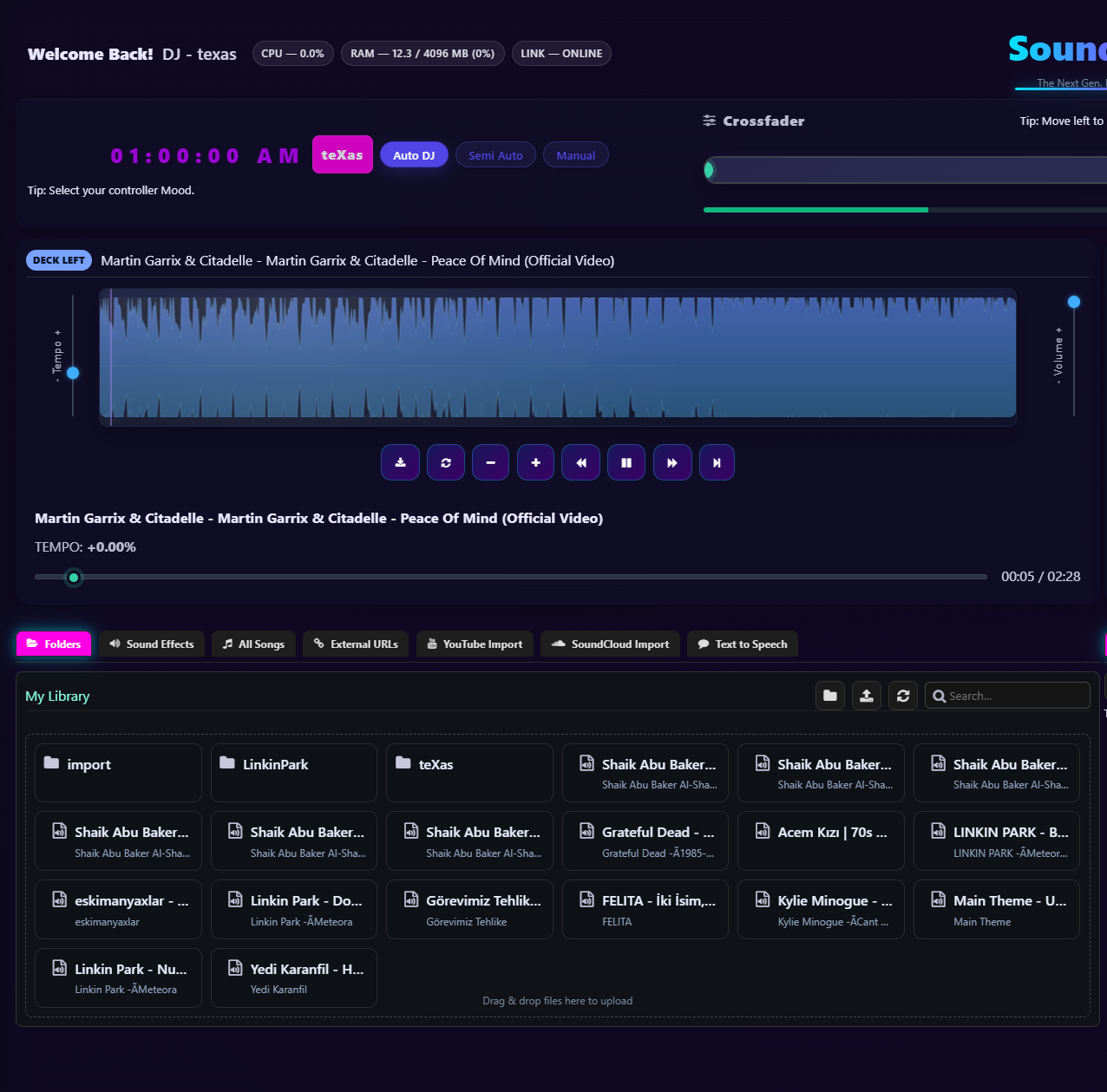The width and height of the screenshot is (1107, 1092).
Task: Click the Crossfader heading icon
Action: 710,121
